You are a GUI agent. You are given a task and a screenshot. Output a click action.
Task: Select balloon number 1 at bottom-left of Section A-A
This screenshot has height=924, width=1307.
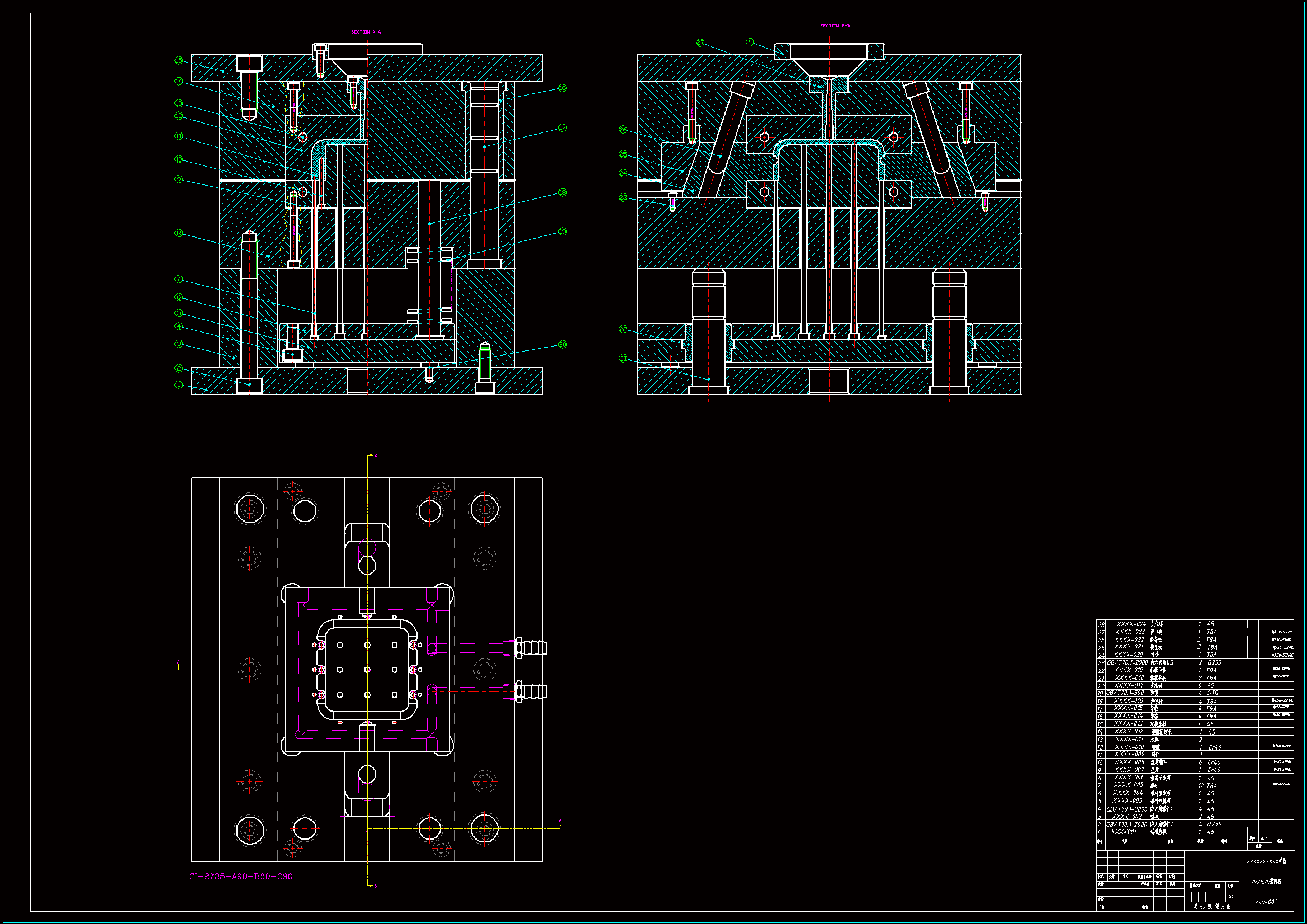[x=179, y=385]
